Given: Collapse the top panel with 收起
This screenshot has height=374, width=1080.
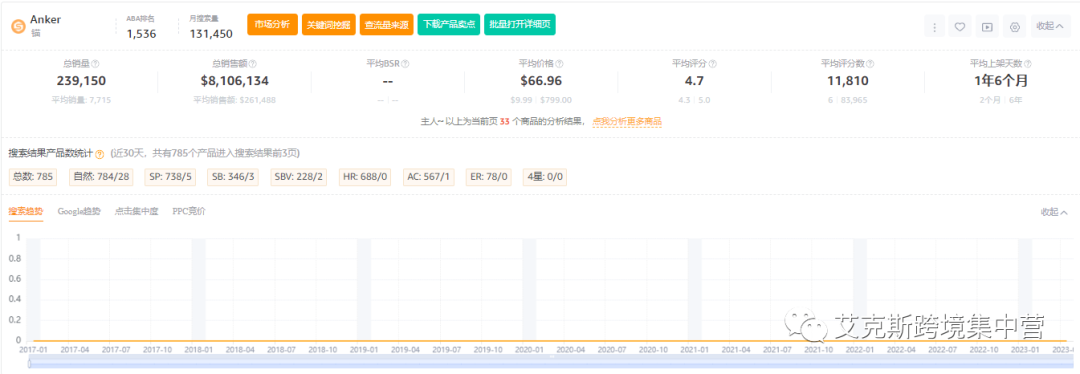Looking at the screenshot, I should 1050,26.
